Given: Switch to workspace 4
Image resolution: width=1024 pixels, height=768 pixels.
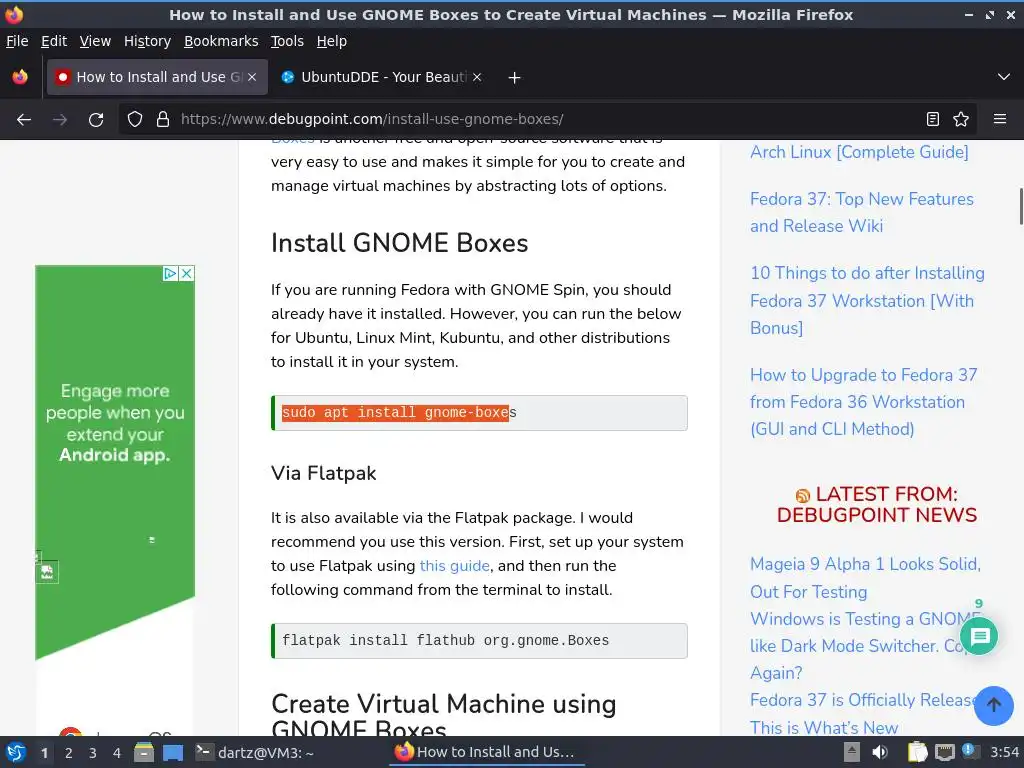Looking at the screenshot, I should pos(117,753).
